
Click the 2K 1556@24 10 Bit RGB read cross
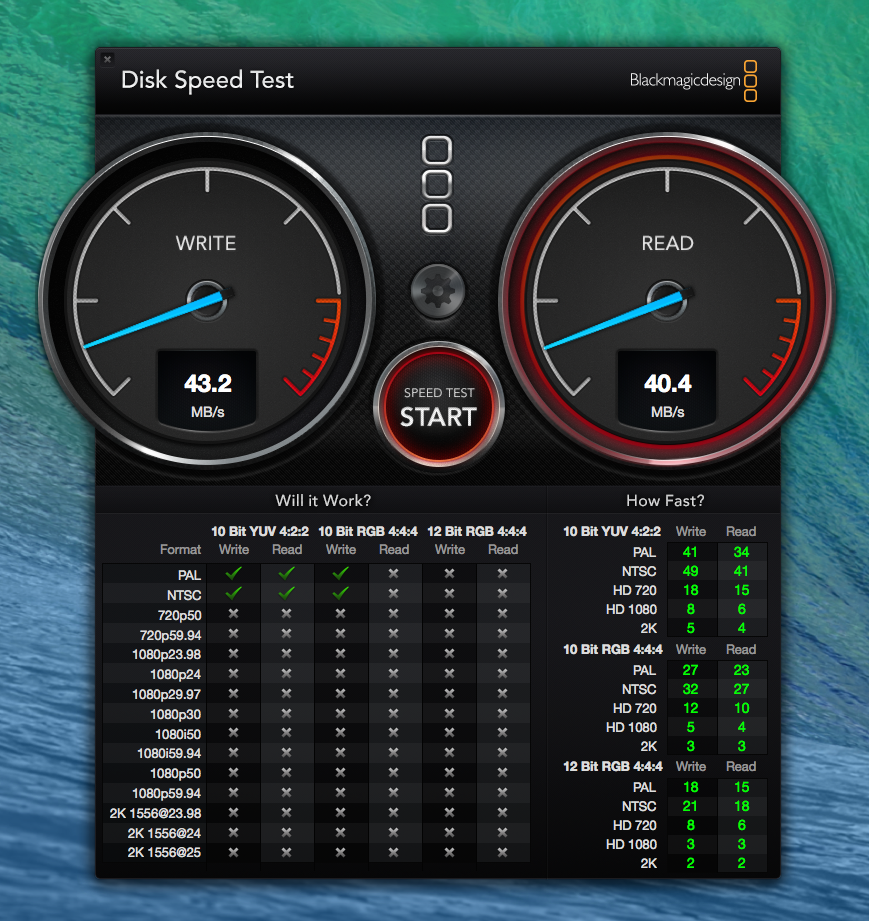tap(394, 832)
